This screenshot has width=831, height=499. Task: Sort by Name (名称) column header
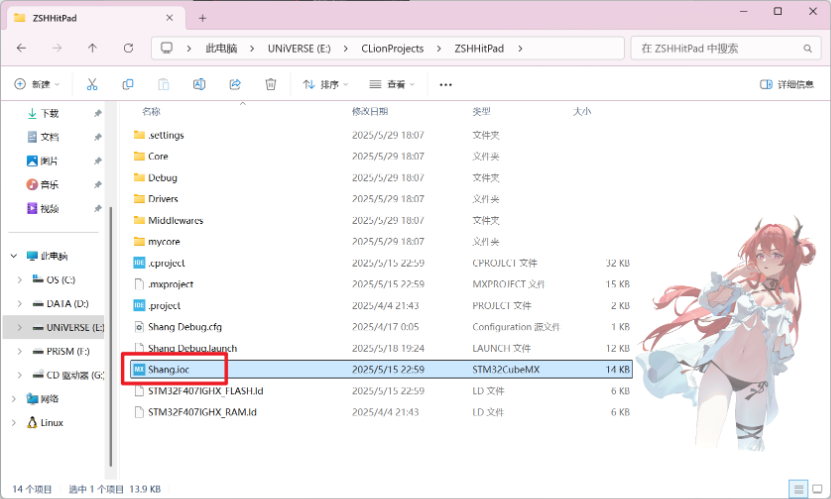[x=151, y=111]
